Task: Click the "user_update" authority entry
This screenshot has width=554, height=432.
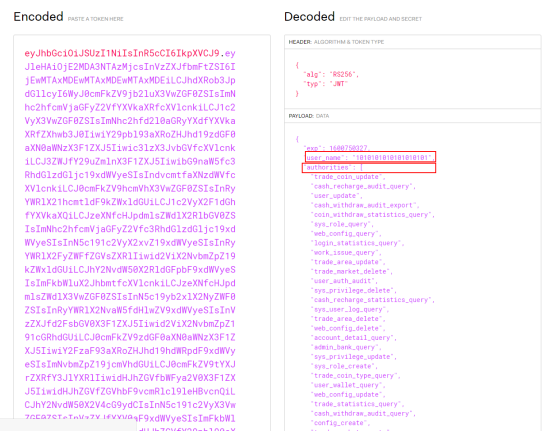Action: (337, 196)
